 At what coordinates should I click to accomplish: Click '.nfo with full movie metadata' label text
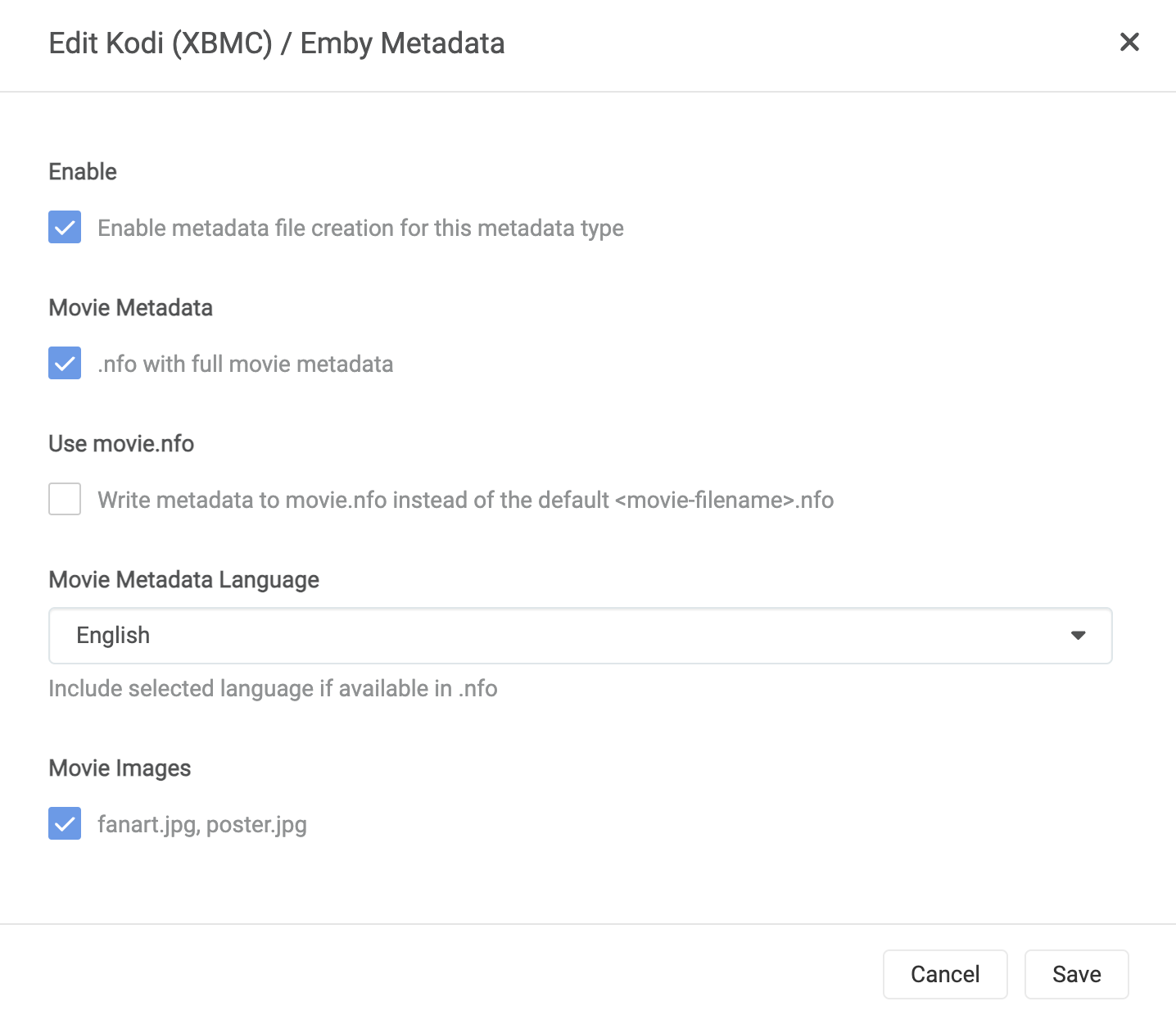point(245,364)
